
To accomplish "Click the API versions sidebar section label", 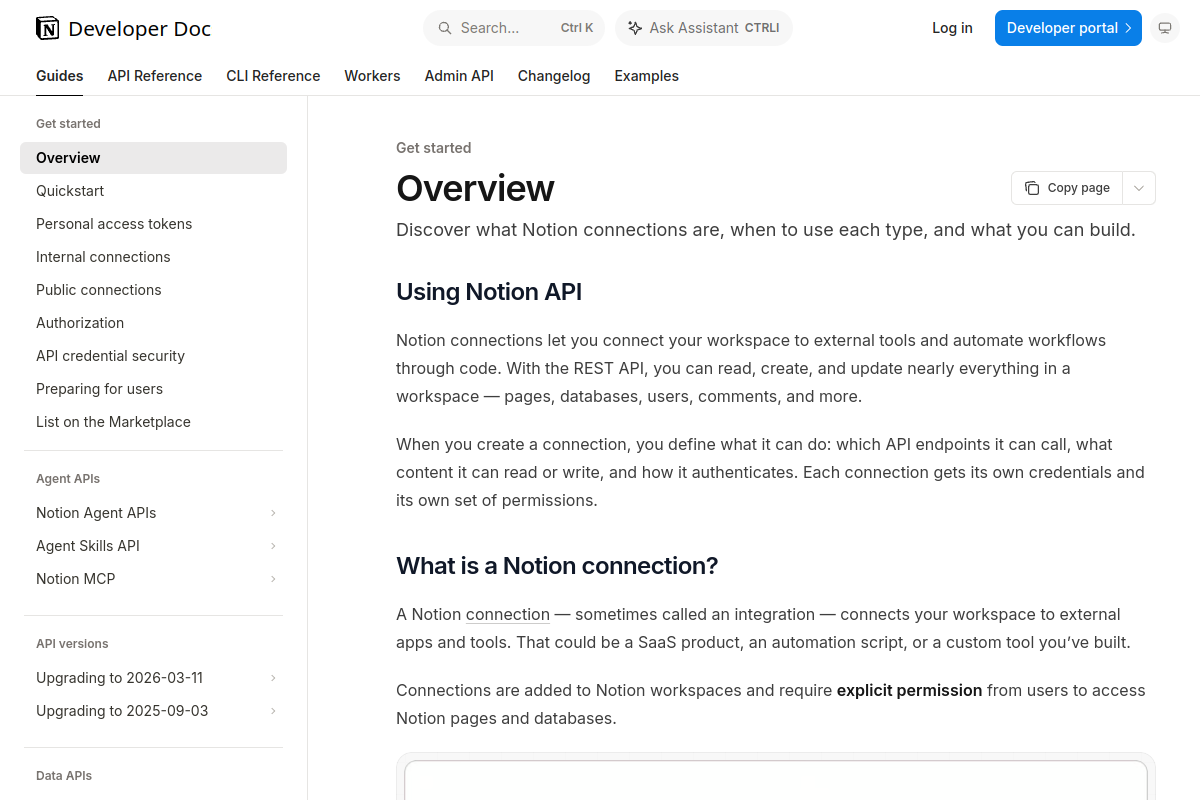I will pos(72,644).
